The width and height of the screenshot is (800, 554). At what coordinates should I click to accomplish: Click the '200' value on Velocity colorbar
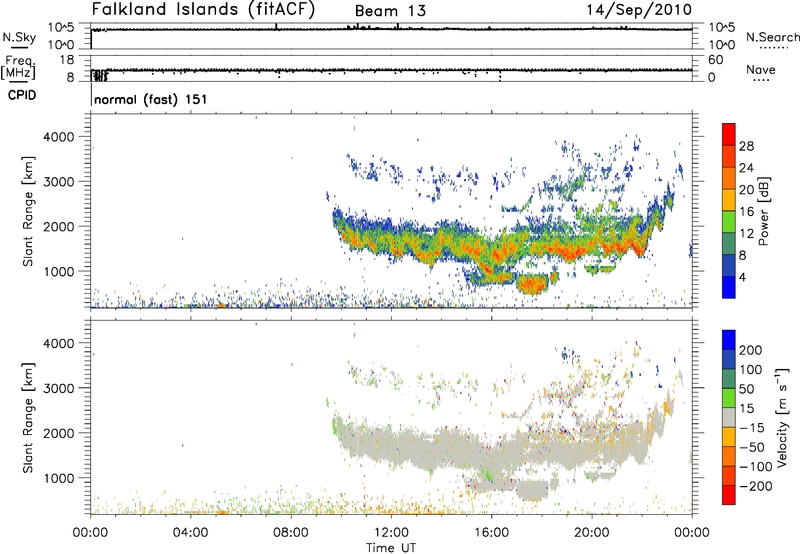click(751, 350)
